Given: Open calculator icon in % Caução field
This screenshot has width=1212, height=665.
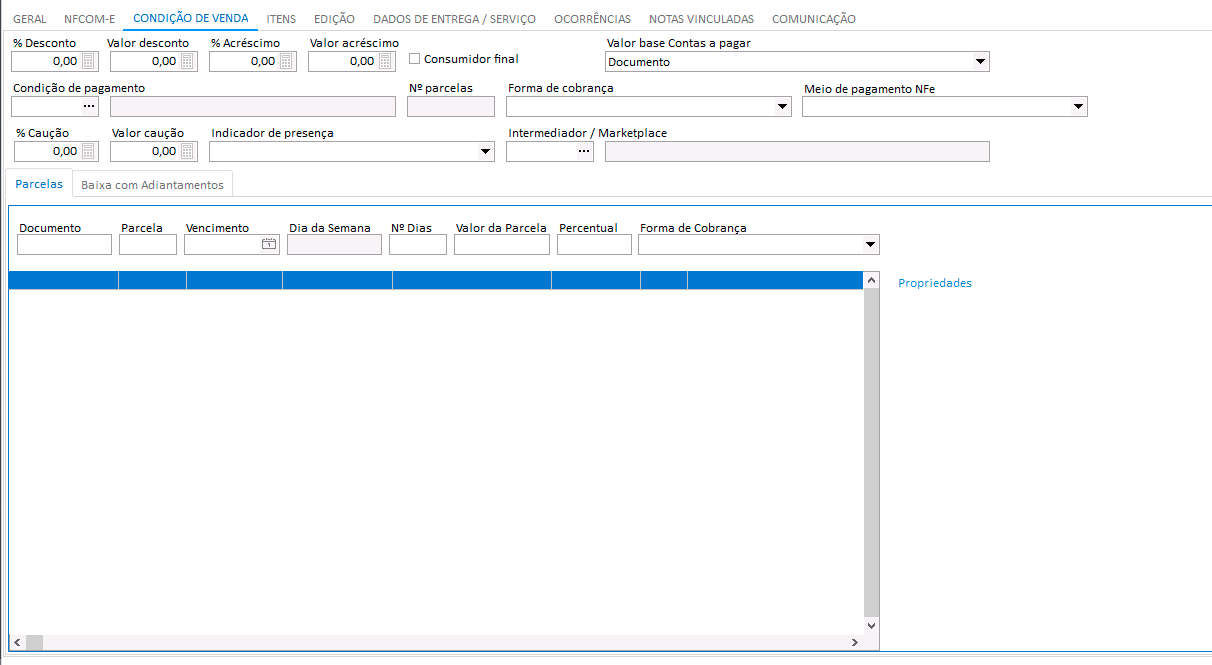Looking at the screenshot, I should coord(88,152).
